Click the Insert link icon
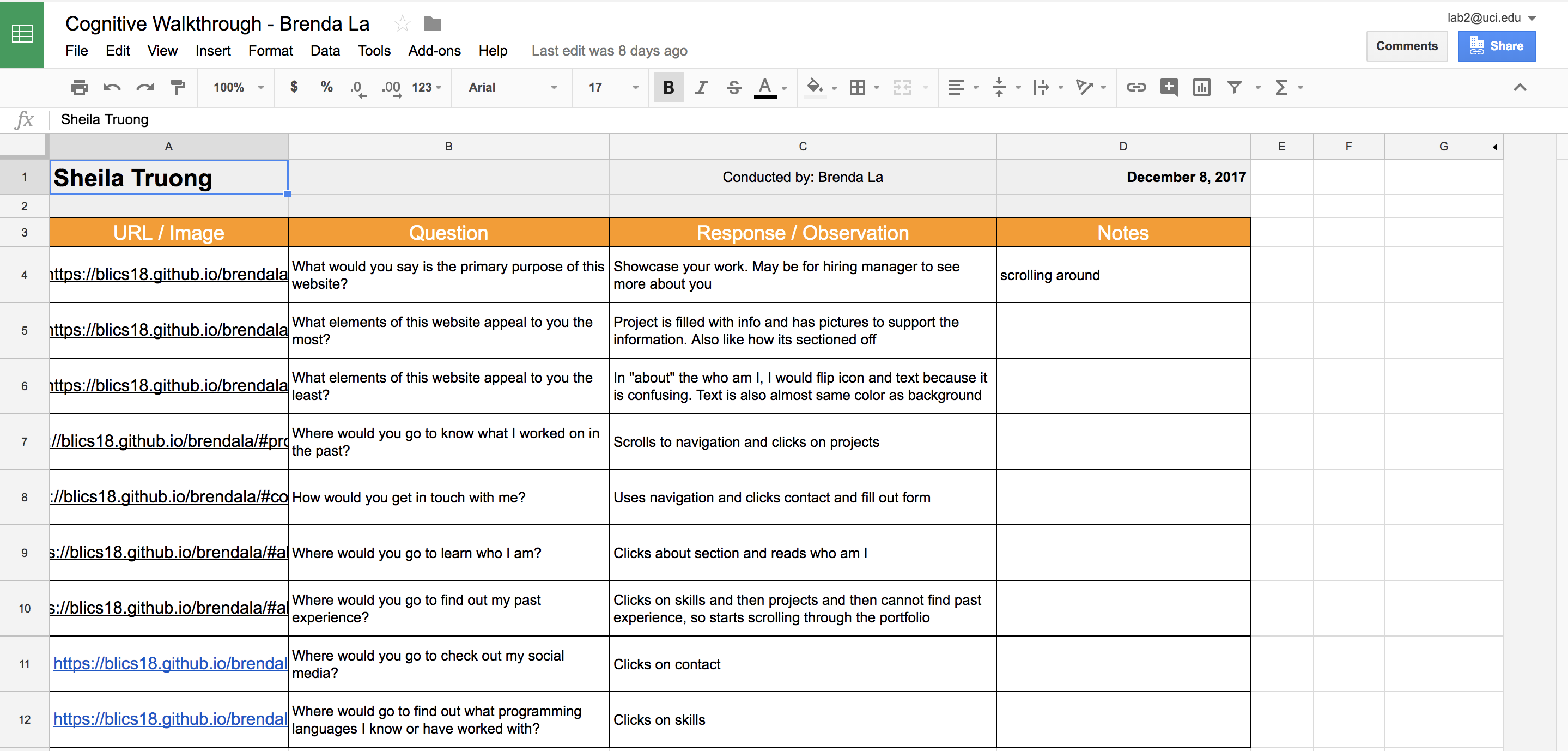The image size is (1568, 751). pos(1136,88)
